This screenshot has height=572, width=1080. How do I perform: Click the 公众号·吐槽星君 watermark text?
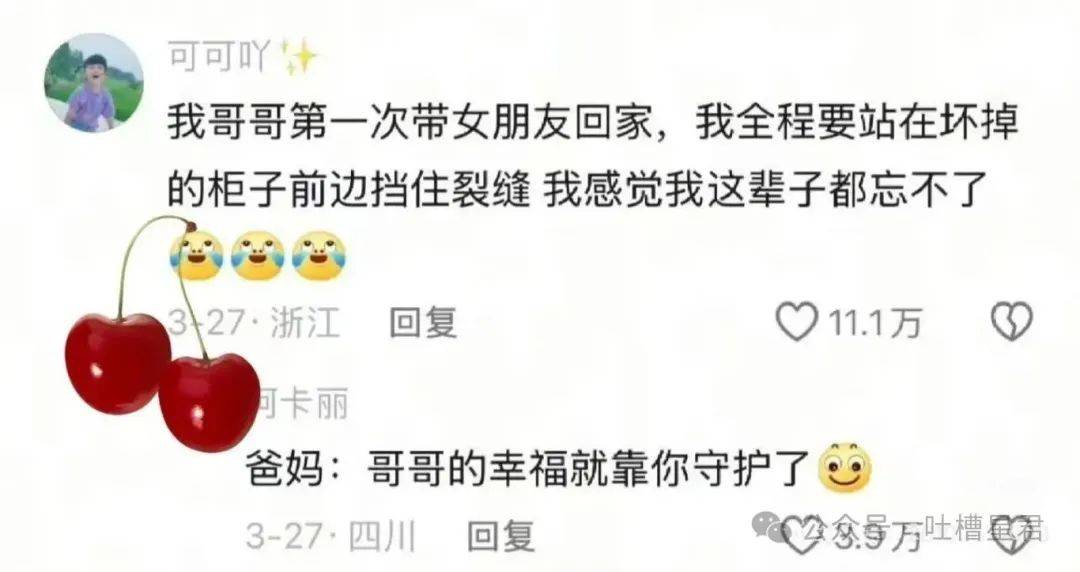click(x=922, y=529)
